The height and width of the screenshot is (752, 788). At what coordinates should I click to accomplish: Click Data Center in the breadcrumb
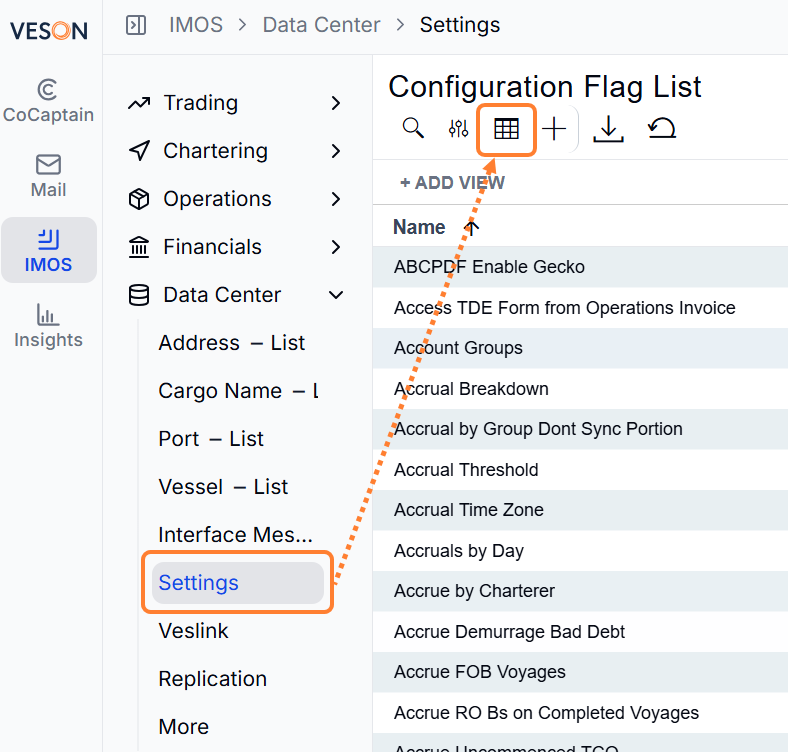321,25
